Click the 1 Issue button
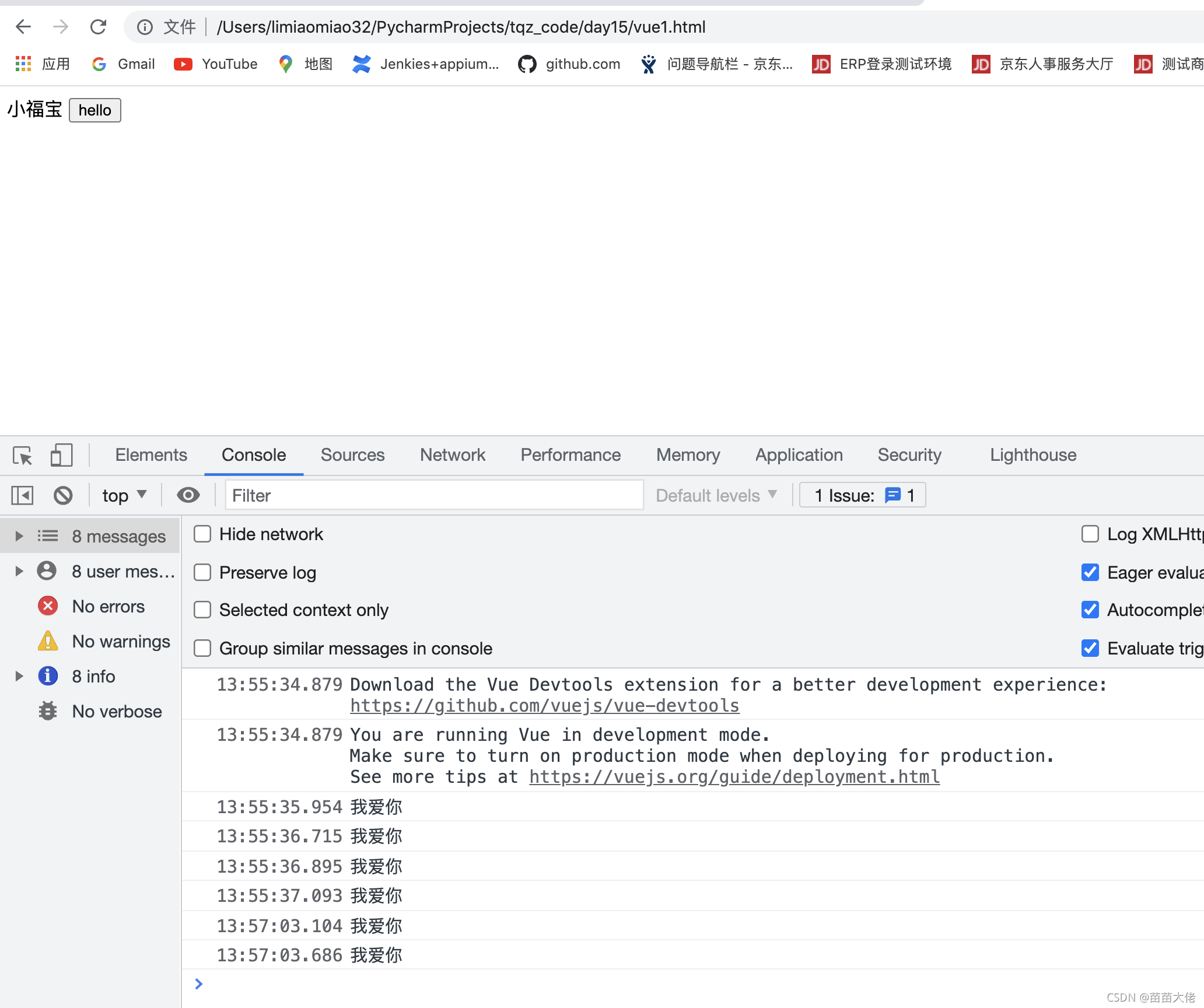 click(x=862, y=496)
